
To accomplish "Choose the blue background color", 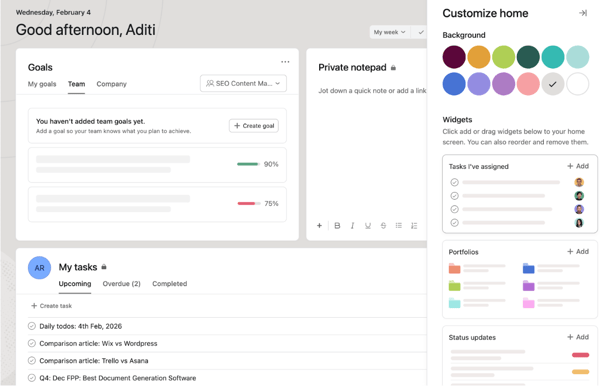I will [x=454, y=84].
